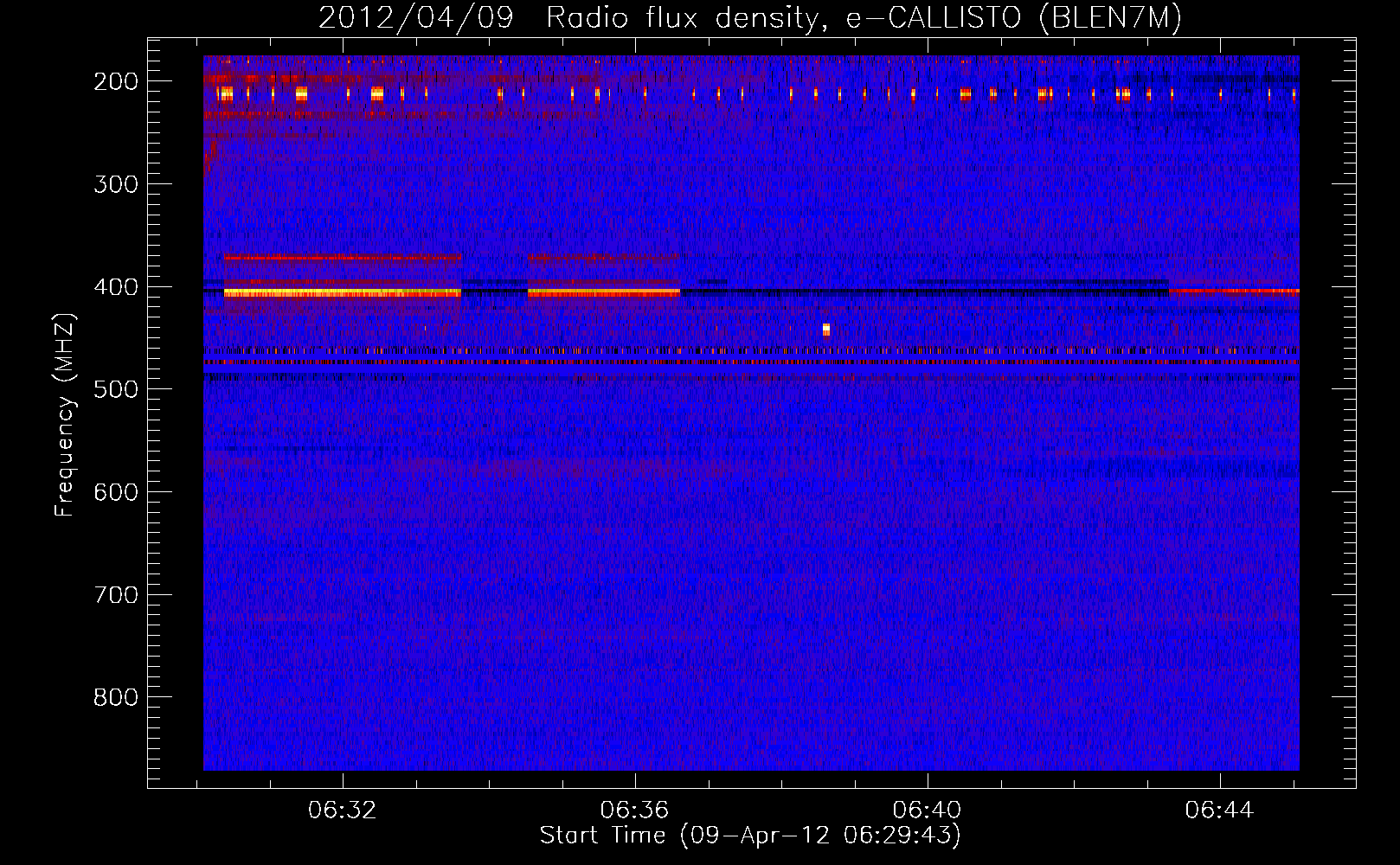Image resolution: width=1400 pixels, height=865 pixels.
Task: Click the 600 frequency tick label
Action: (116, 492)
